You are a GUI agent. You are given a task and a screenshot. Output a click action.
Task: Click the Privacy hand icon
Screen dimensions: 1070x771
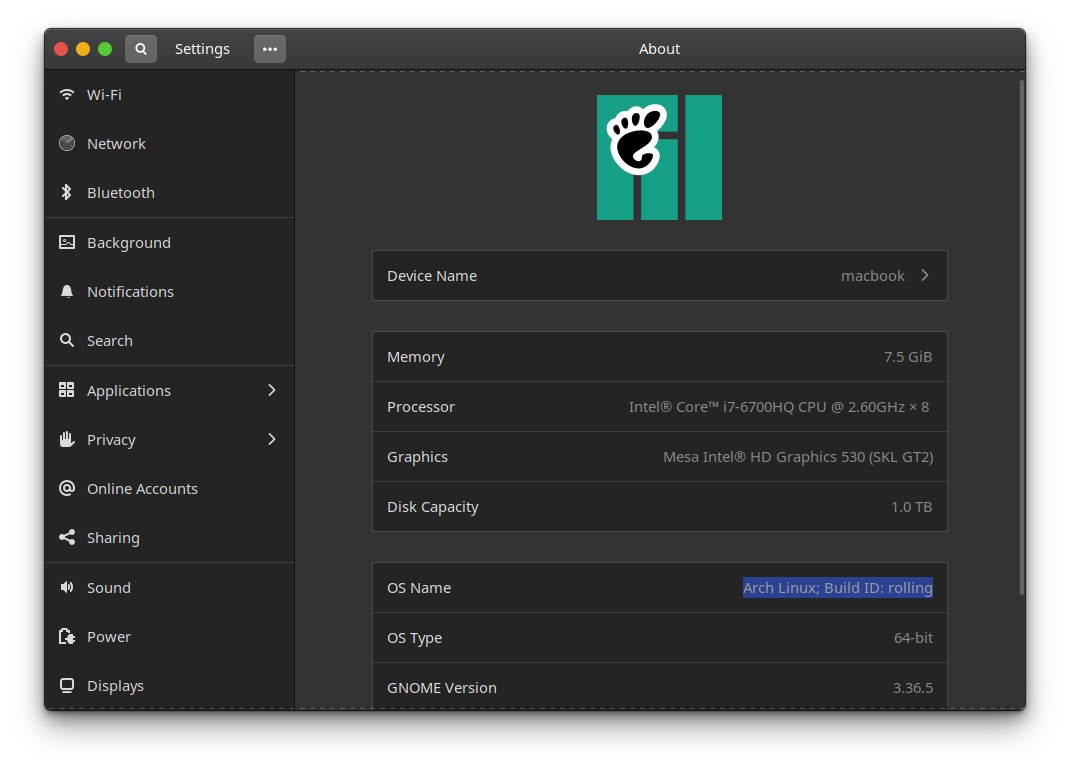[67, 439]
